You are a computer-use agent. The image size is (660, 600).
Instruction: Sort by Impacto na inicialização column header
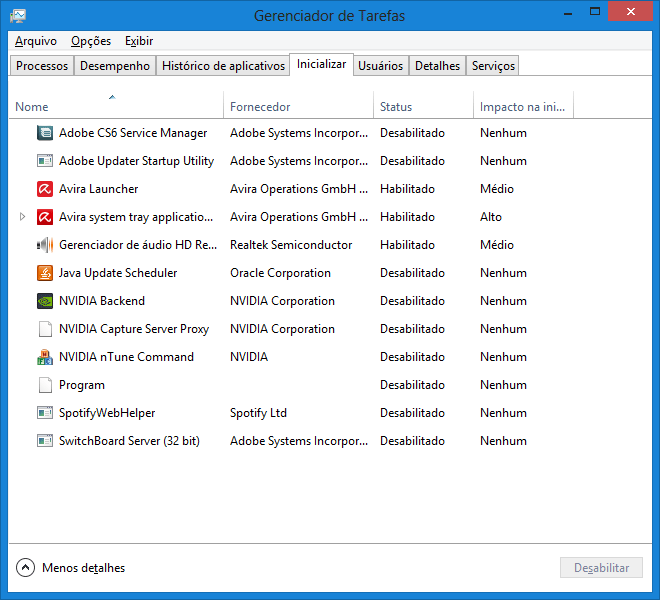523,107
